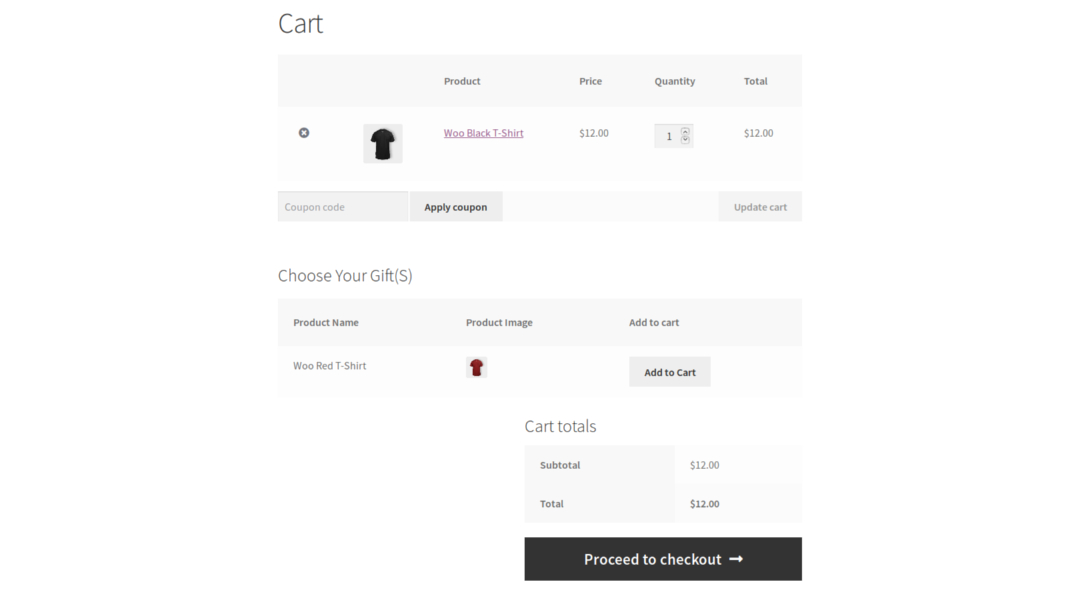Click the Product column header
This screenshot has height=608, width=1080.
pos(462,81)
